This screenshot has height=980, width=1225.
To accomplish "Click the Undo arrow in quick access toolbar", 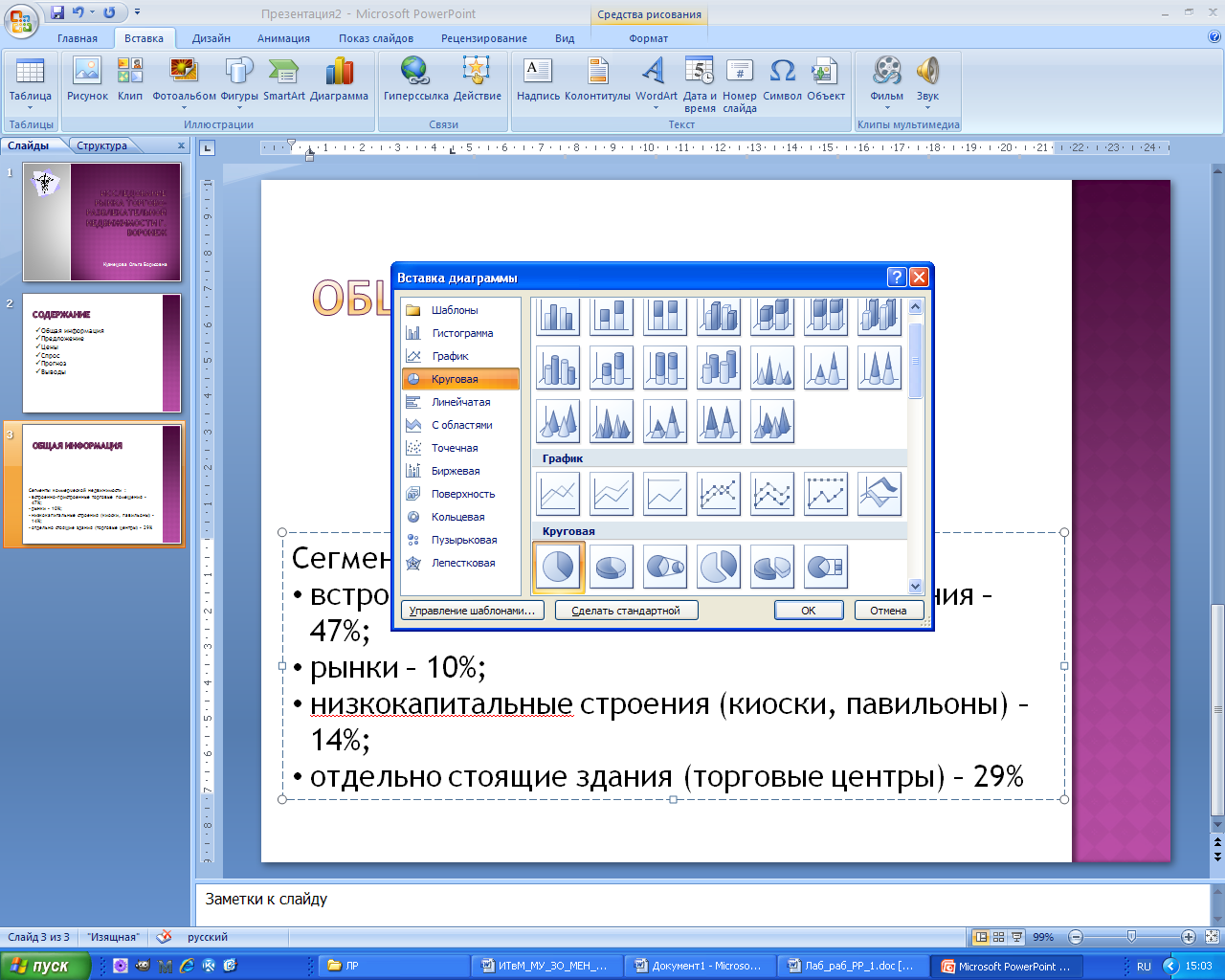I will pyautogui.click(x=78, y=12).
